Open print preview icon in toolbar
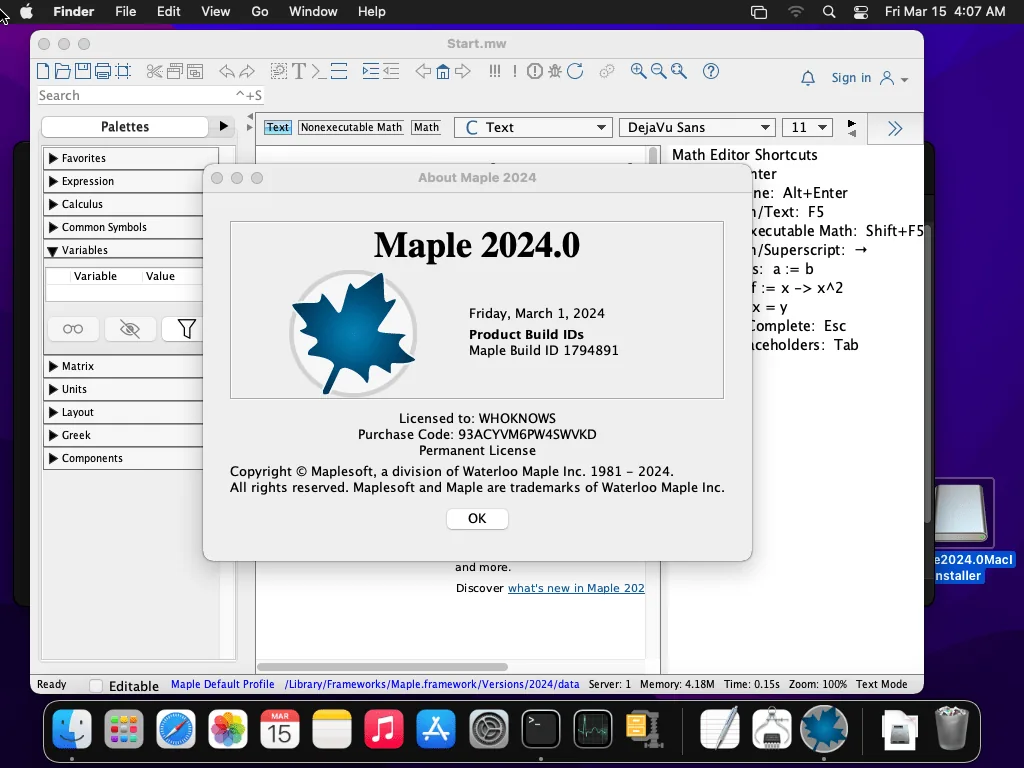The height and width of the screenshot is (768, 1024). coord(123,71)
